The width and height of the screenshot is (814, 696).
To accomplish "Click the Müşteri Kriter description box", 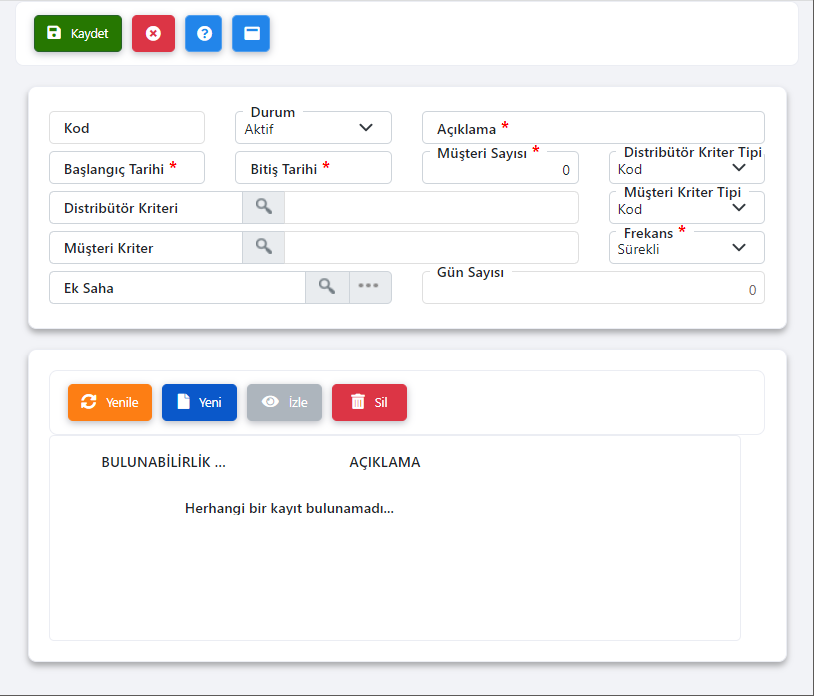I will (x=431, y=248).
